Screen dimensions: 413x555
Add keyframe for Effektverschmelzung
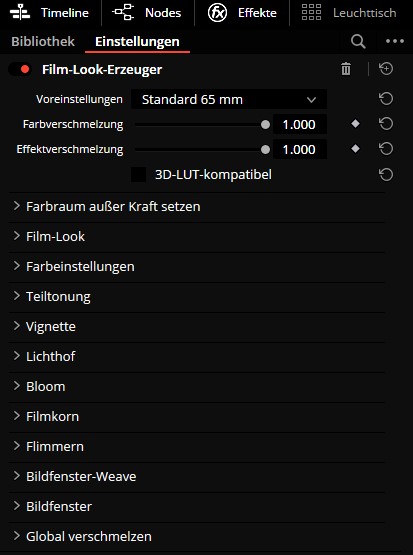click(x=355, y=149)
